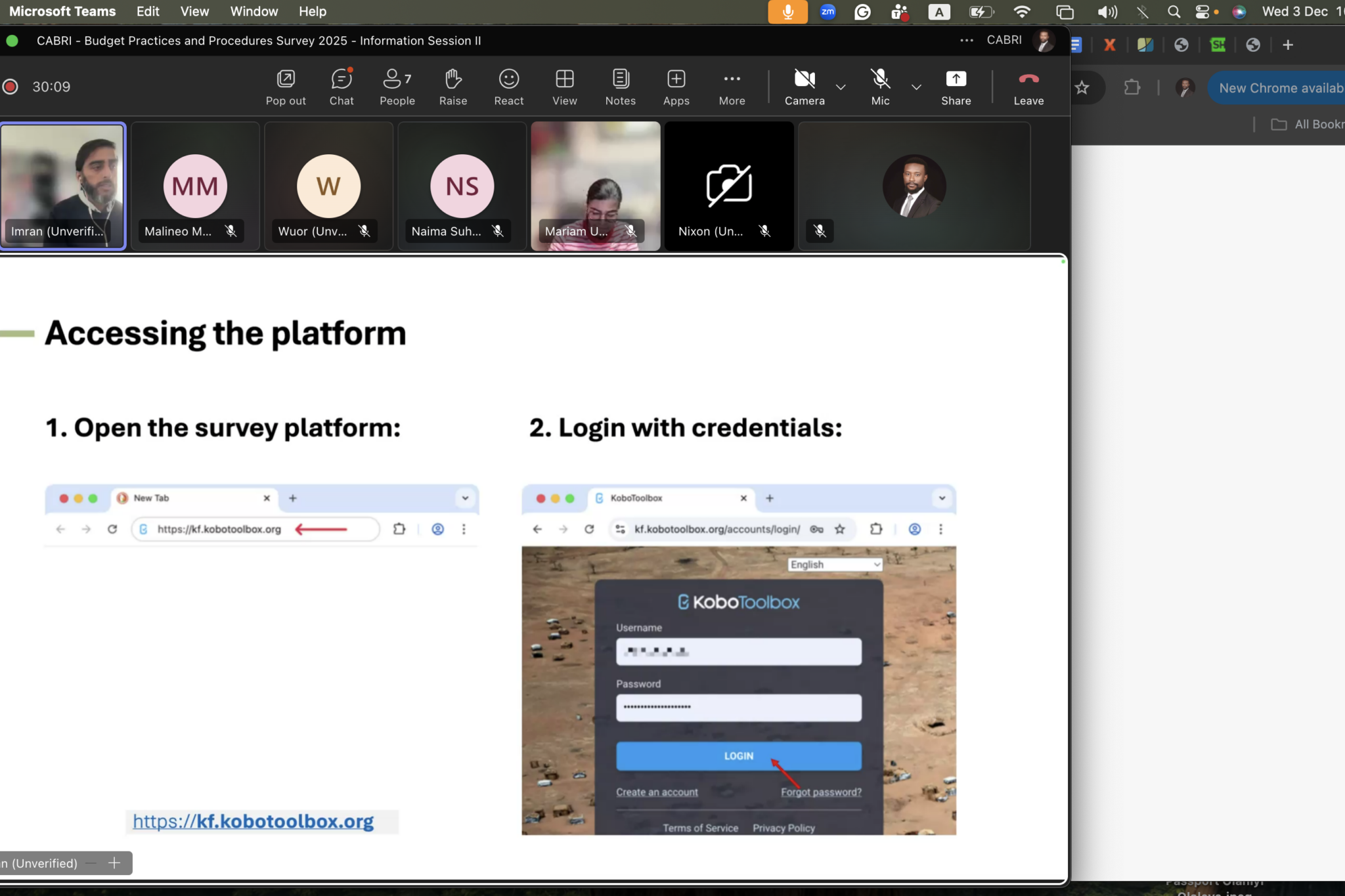This screenshot has height=896, width=1345.
Task: Open the screen mirroring menu icon
Action: click(1065, 11)
